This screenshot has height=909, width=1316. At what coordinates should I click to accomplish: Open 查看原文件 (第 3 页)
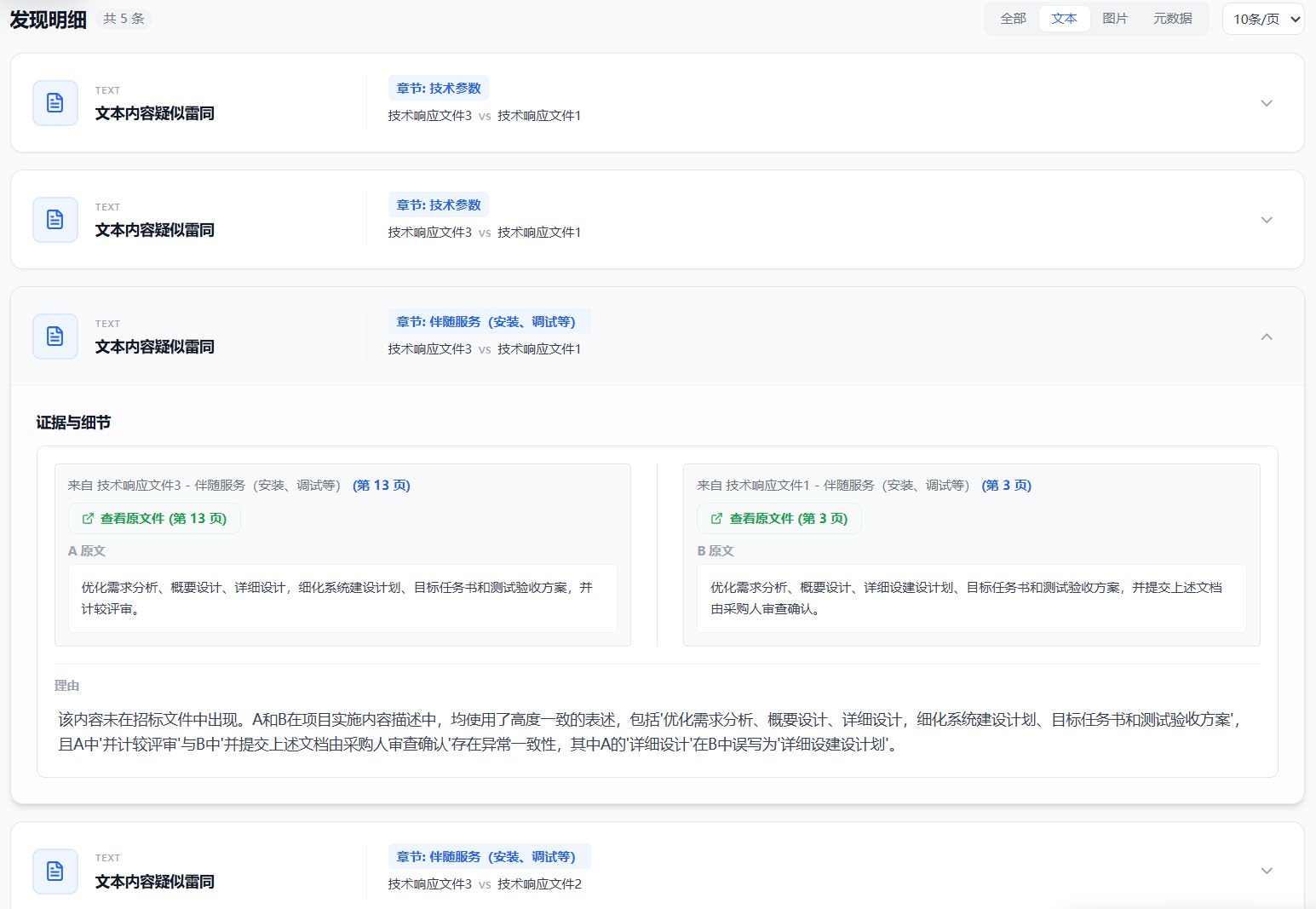[779, 519]
